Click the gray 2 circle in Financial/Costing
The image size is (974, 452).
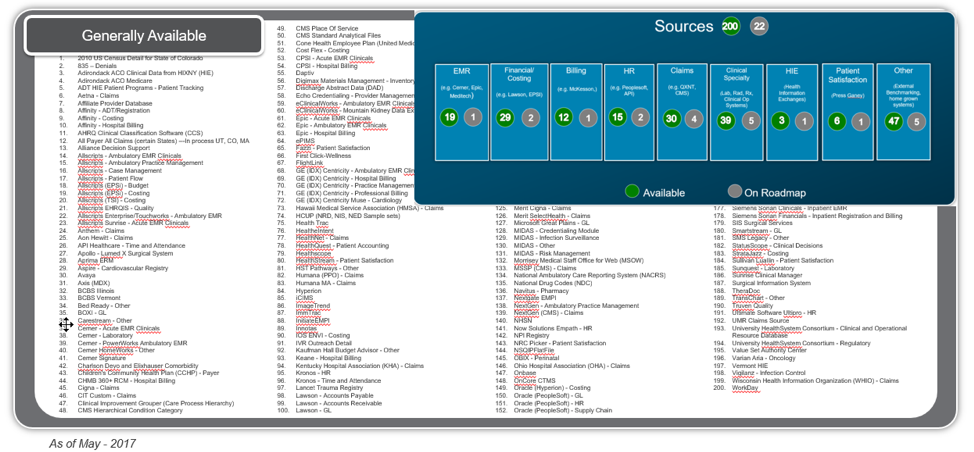(530, 118)
